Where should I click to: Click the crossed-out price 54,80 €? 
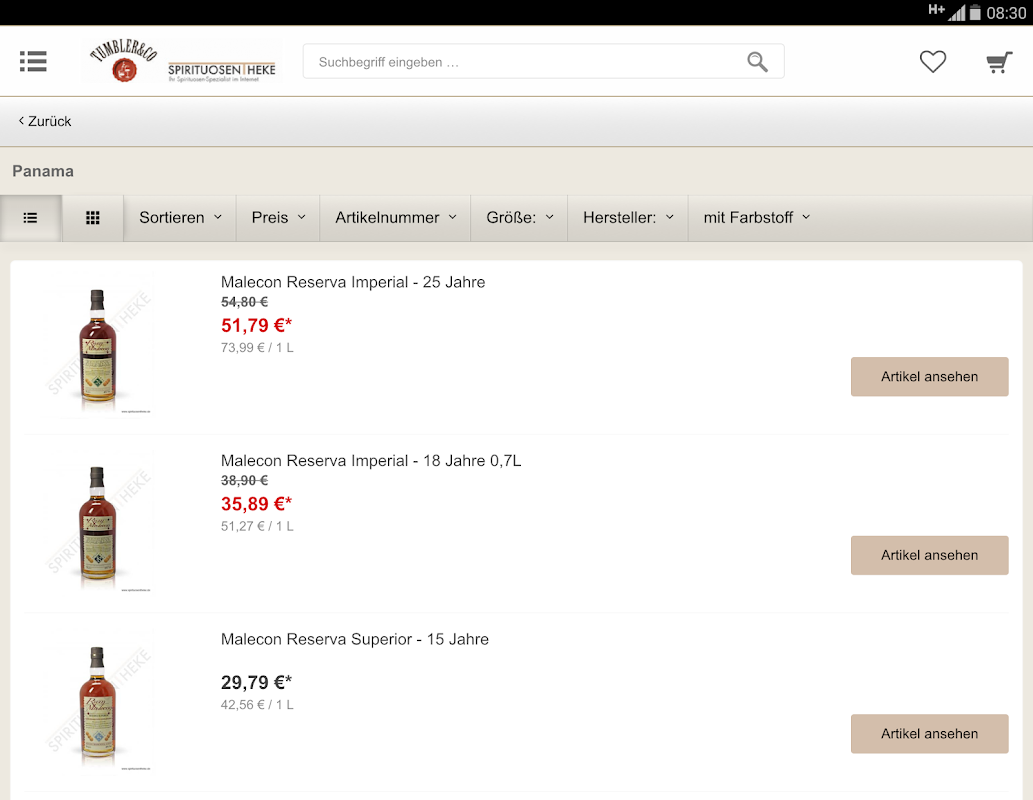(244, 302)
